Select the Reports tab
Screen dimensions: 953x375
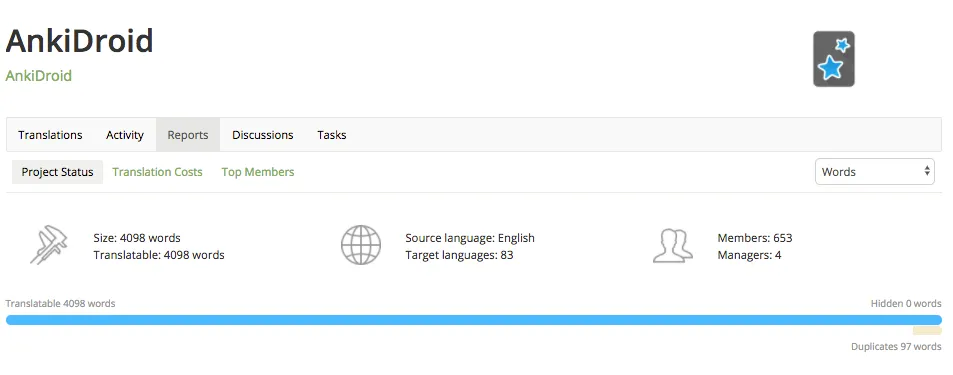(188, 135)
